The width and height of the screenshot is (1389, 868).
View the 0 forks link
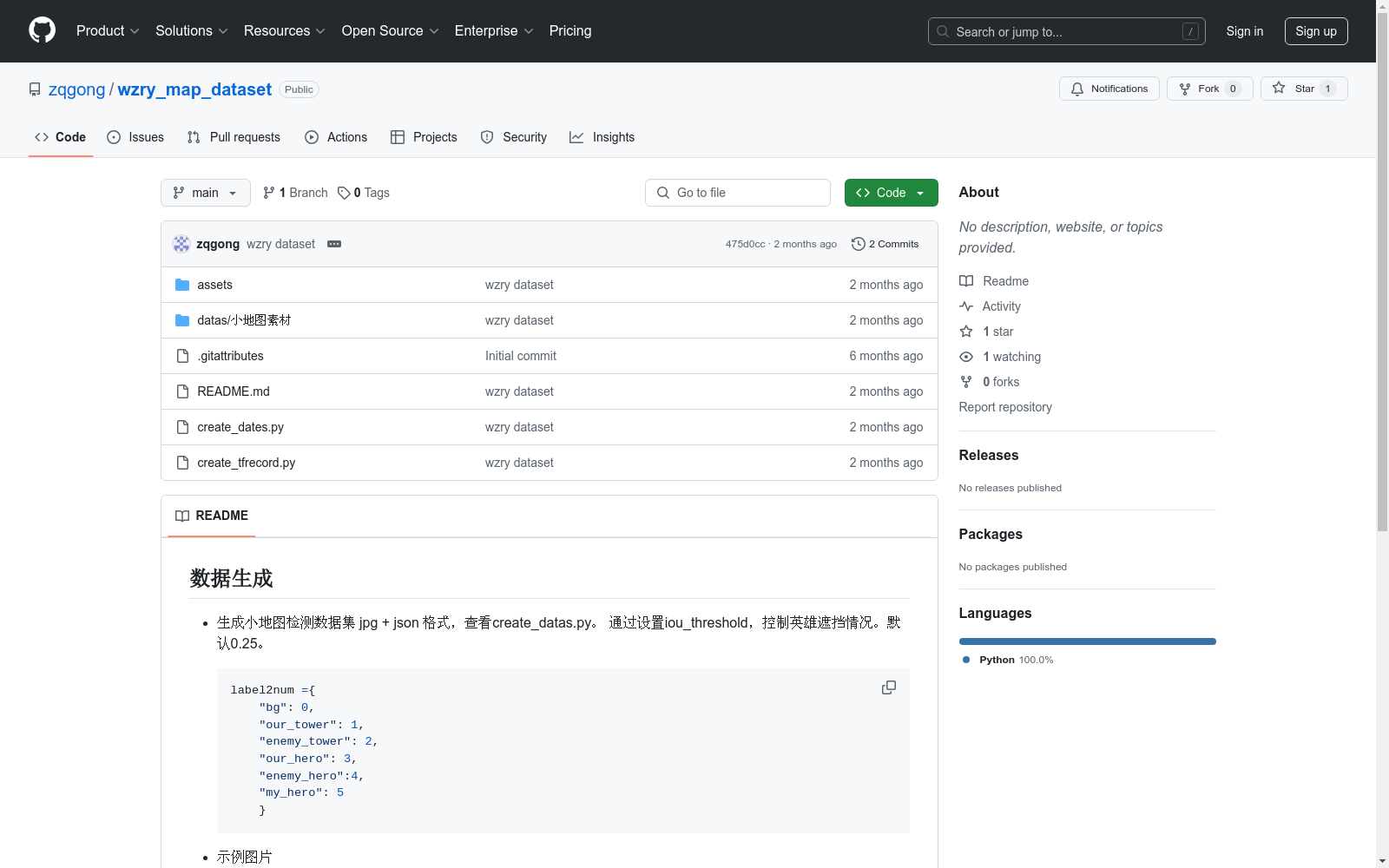(990, 382)
